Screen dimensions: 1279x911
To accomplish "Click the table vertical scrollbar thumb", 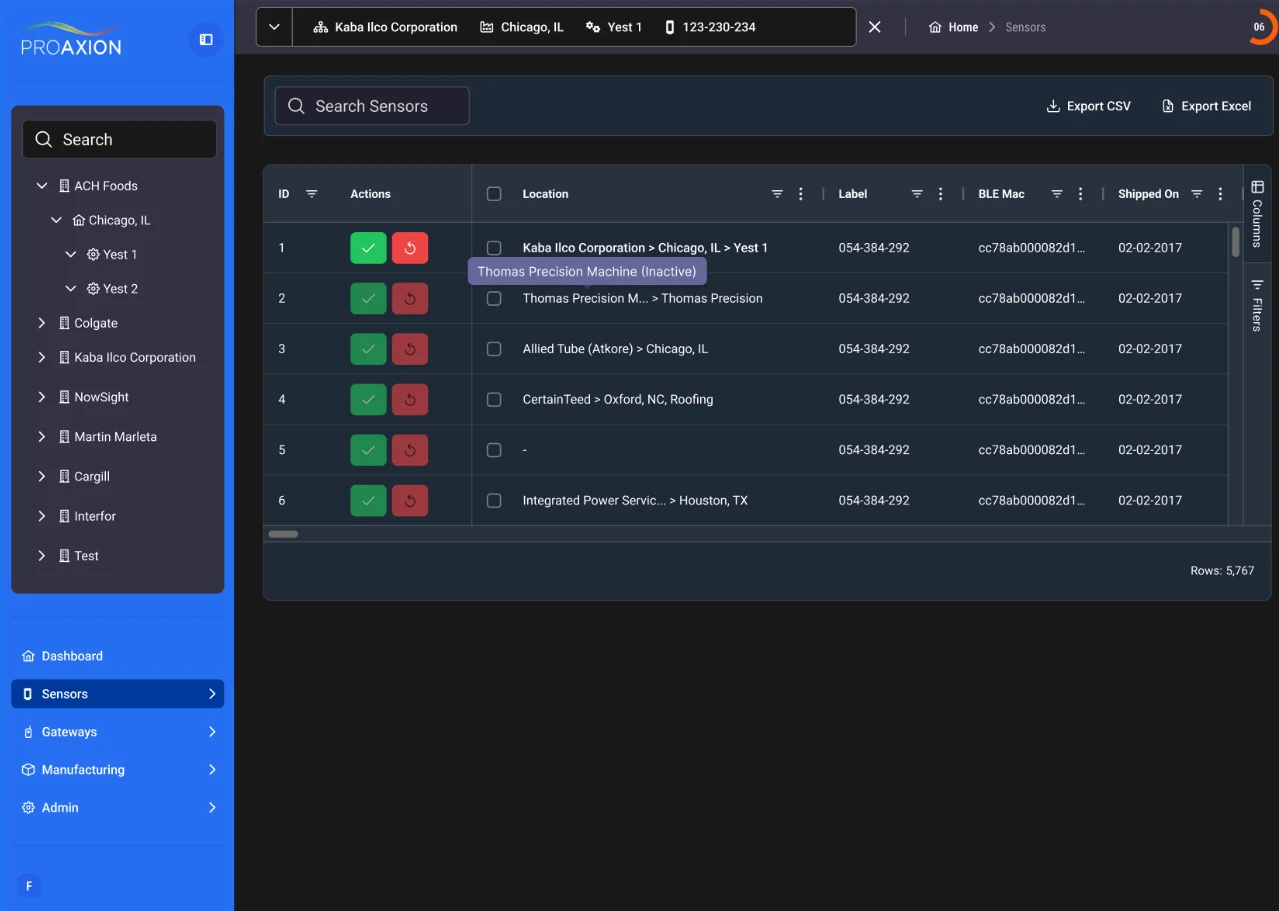I will tap(1235, 242).
